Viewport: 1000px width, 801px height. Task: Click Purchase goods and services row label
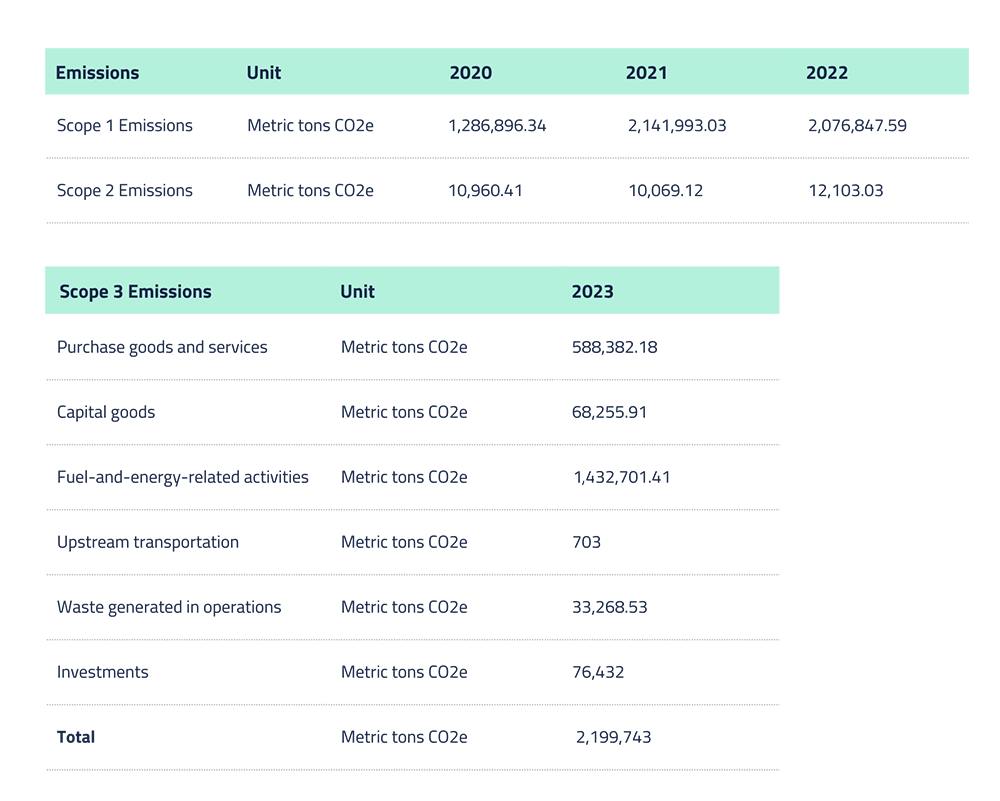[x=162, y=348]
